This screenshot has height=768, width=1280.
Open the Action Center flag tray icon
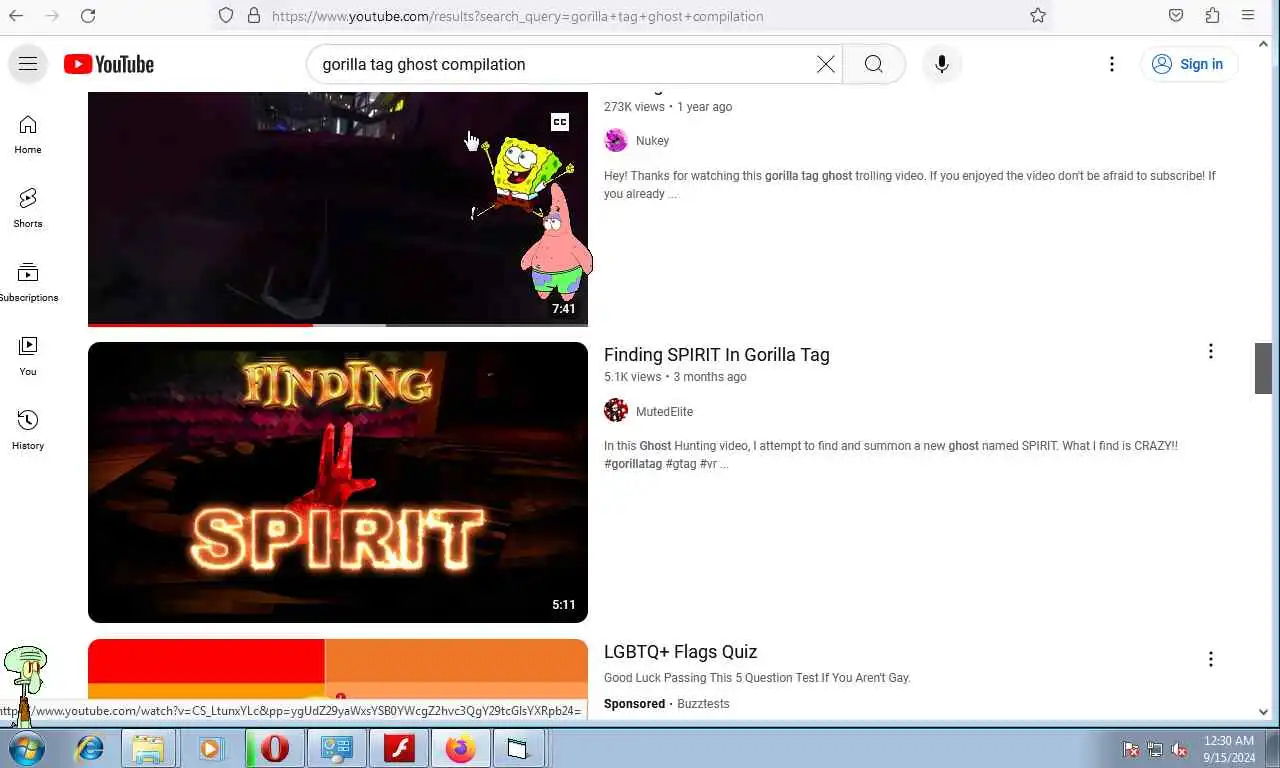[1131, 749]
